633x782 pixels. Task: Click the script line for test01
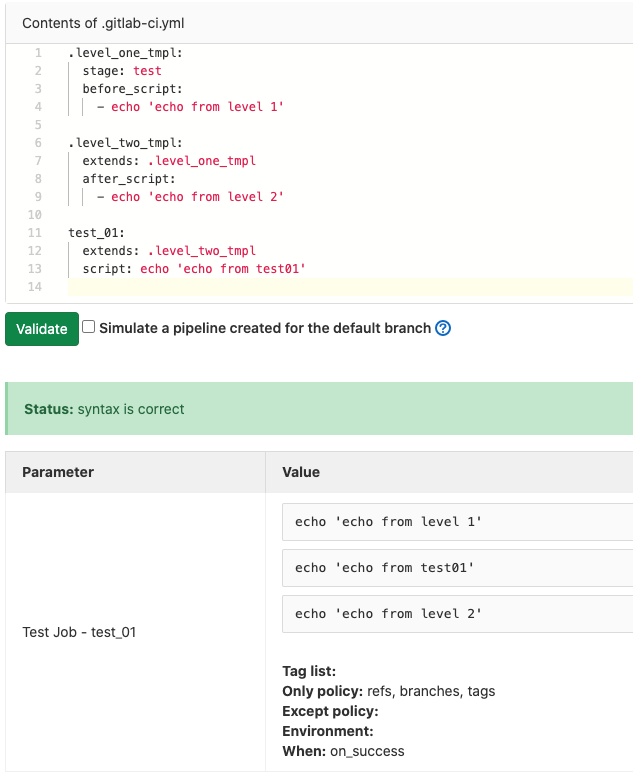pyautogui.click(x=193, y=269)
